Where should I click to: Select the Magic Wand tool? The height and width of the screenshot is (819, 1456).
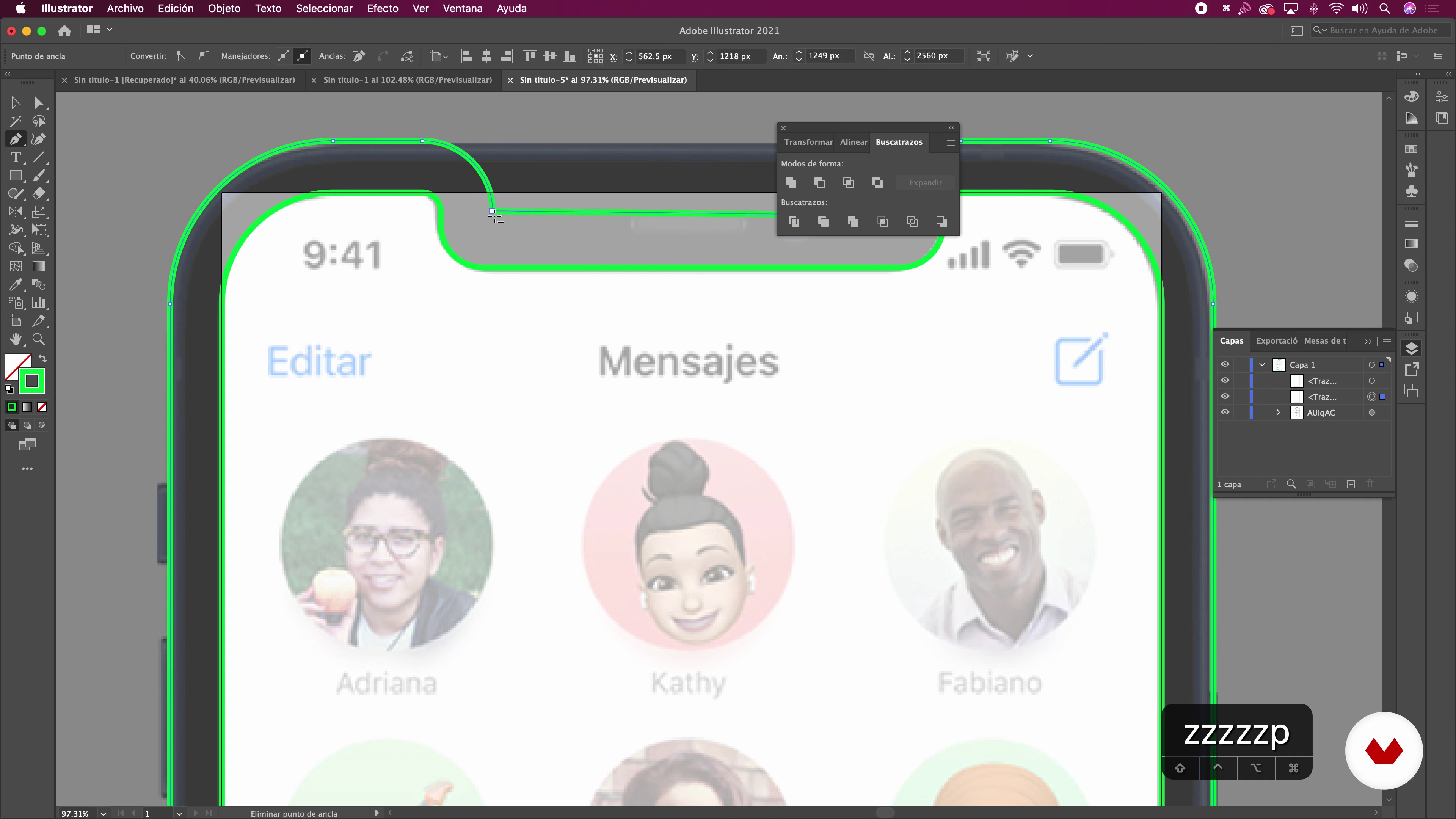click(x=15, y=121)
